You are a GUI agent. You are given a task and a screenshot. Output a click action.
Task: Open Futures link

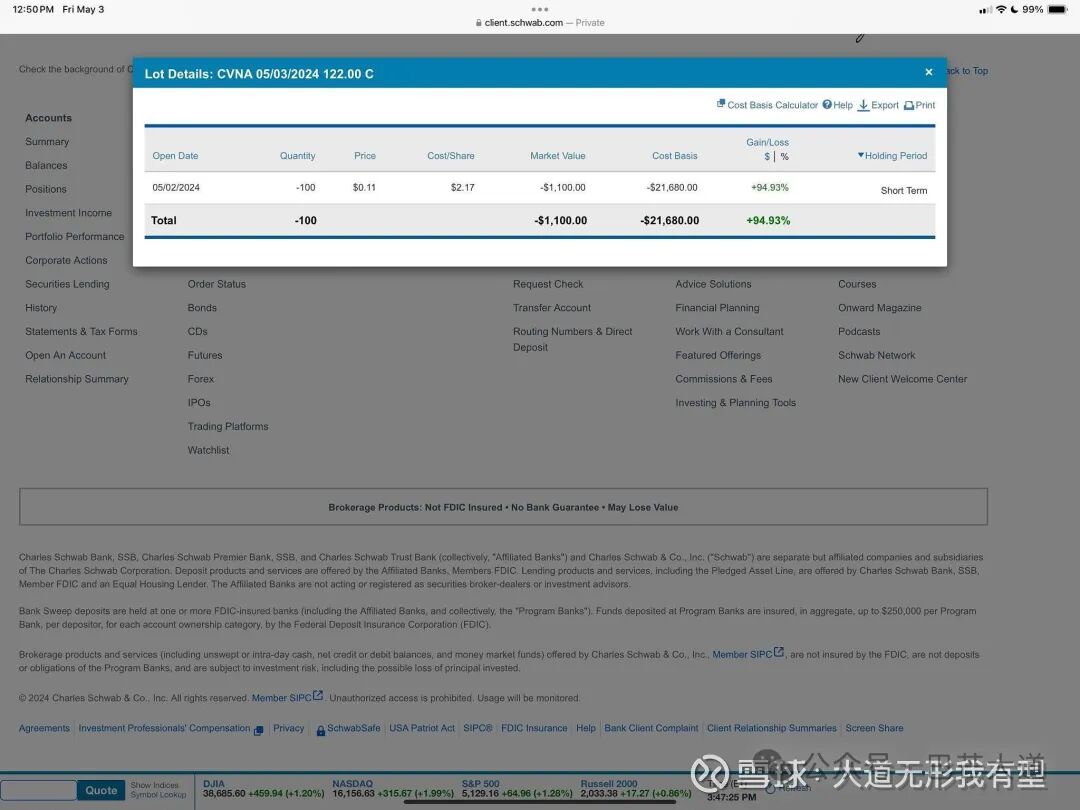205,355
